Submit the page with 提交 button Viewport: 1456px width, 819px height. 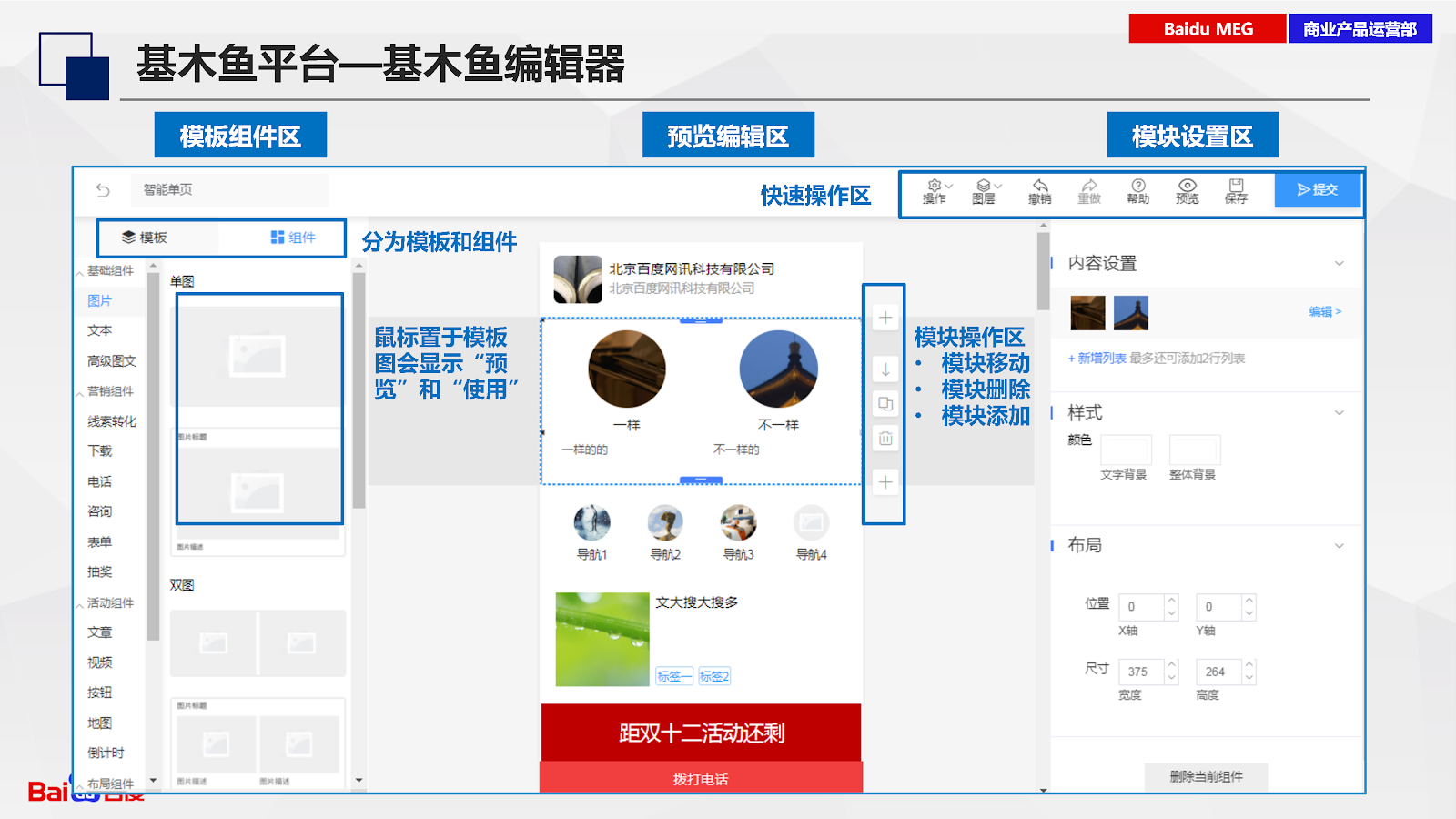click(1317, 189)
